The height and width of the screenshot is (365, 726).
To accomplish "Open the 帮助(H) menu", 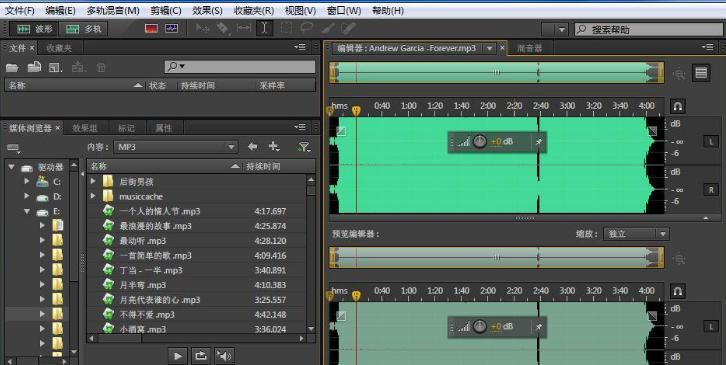I will [x=388, y=10].
